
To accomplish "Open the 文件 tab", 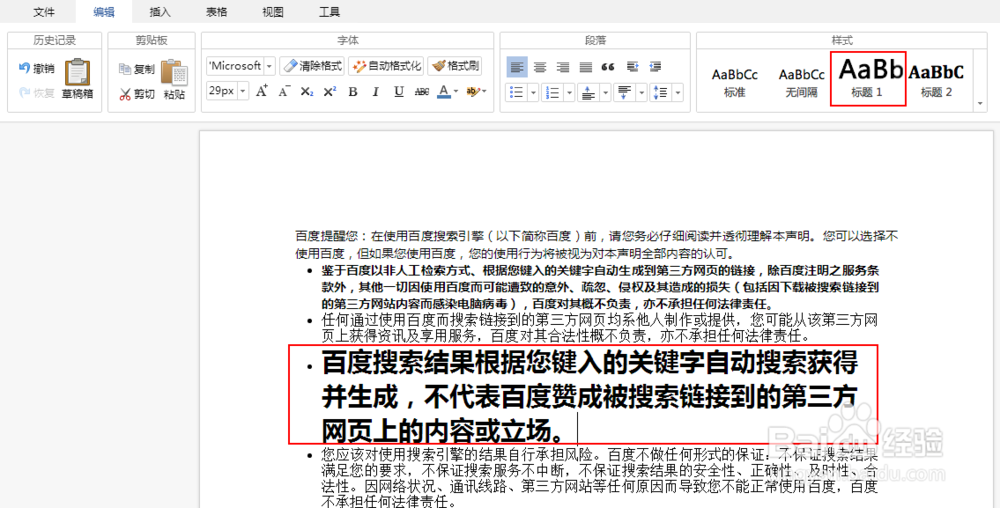I will click(44, 11).
